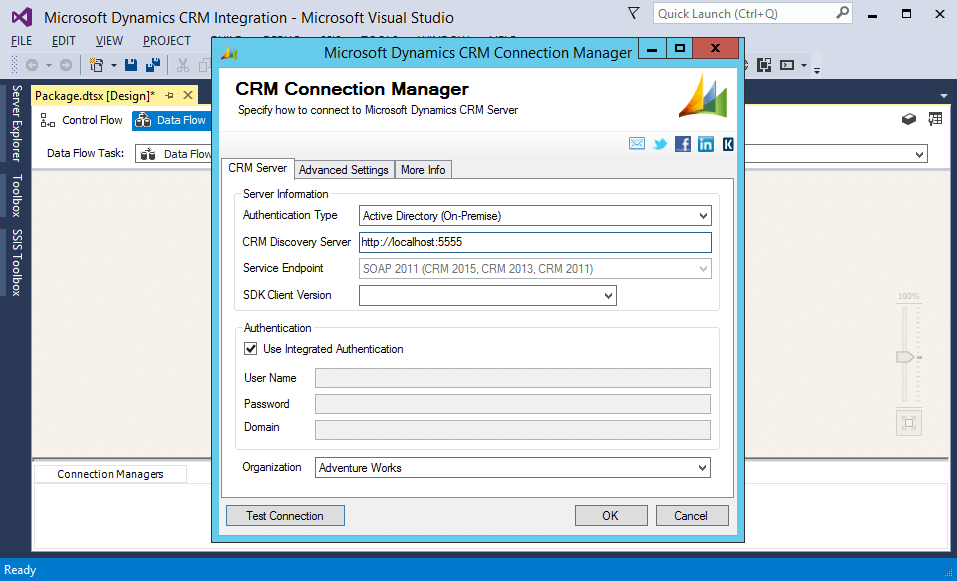Open the Data Flow Task dropdown arrow
The height and width of the screenshot is (581, 957).
click(919, 154)
